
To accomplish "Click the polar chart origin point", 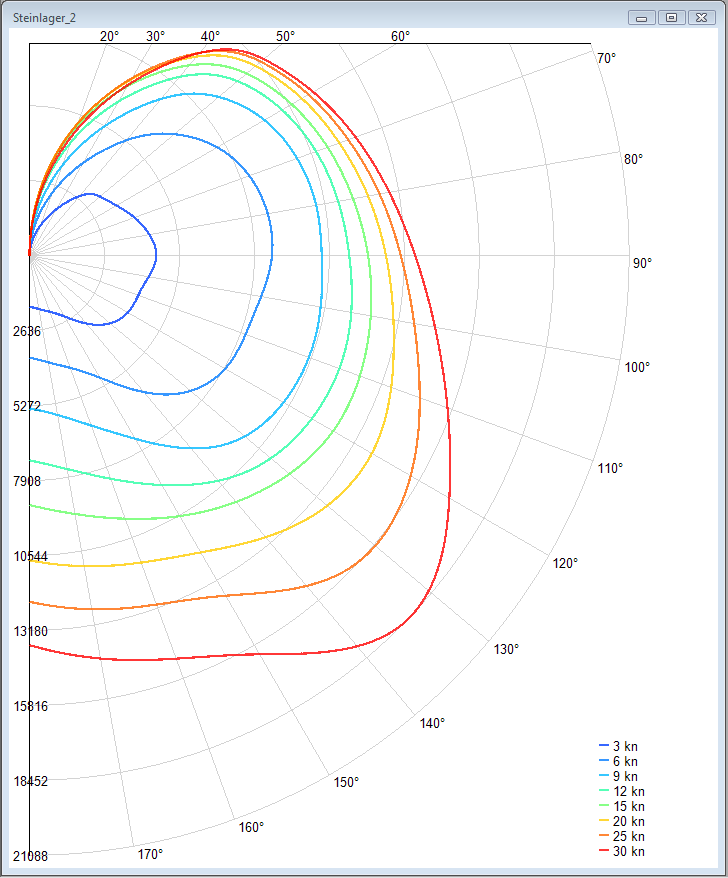I will click(30, 254).
